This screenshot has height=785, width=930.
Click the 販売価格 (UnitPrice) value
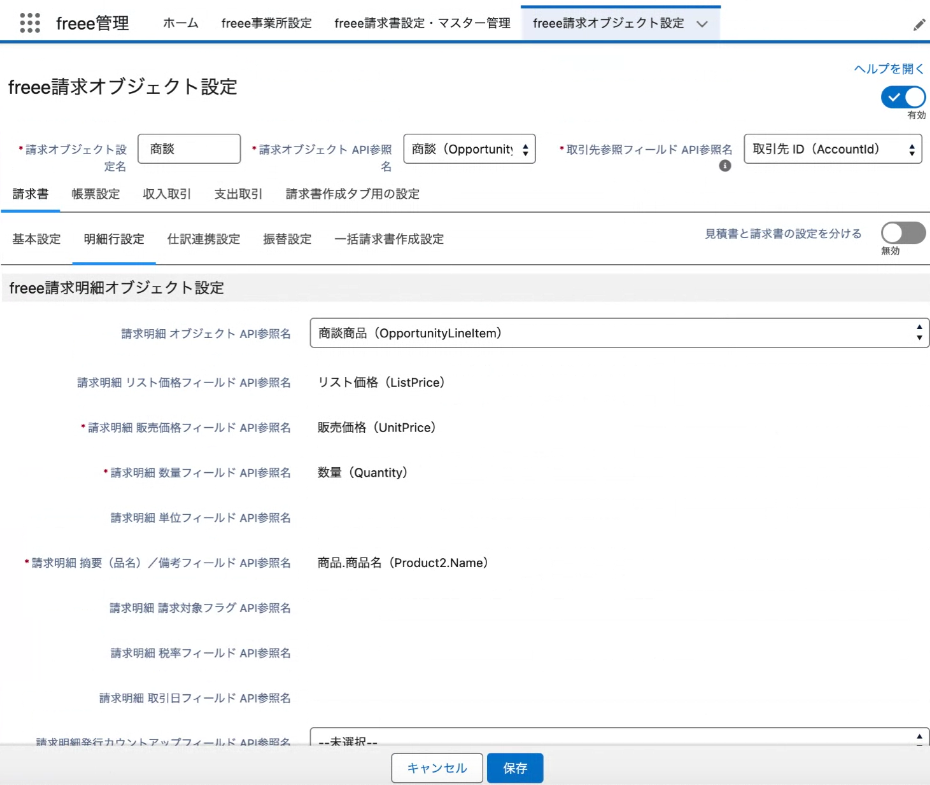click(377, 427)
